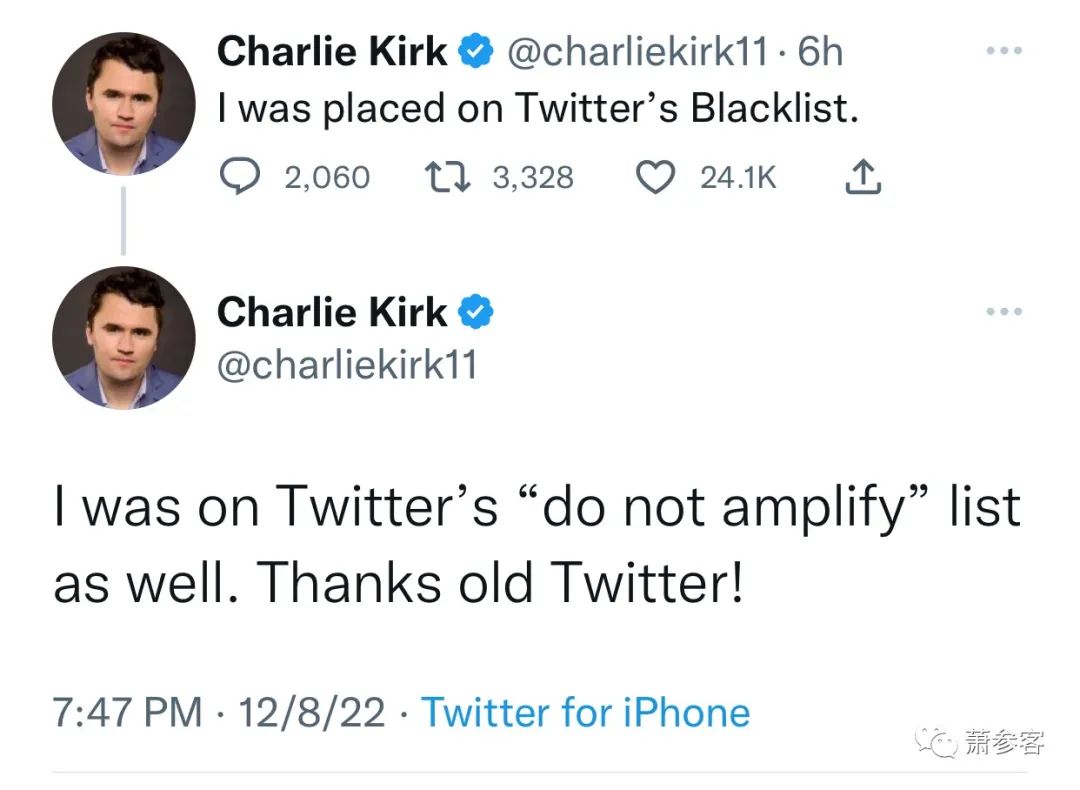This screenshot has height=790, width=1080.
Task: Click the WeChat logo in the watermark
Action: [x=939, y=741]
